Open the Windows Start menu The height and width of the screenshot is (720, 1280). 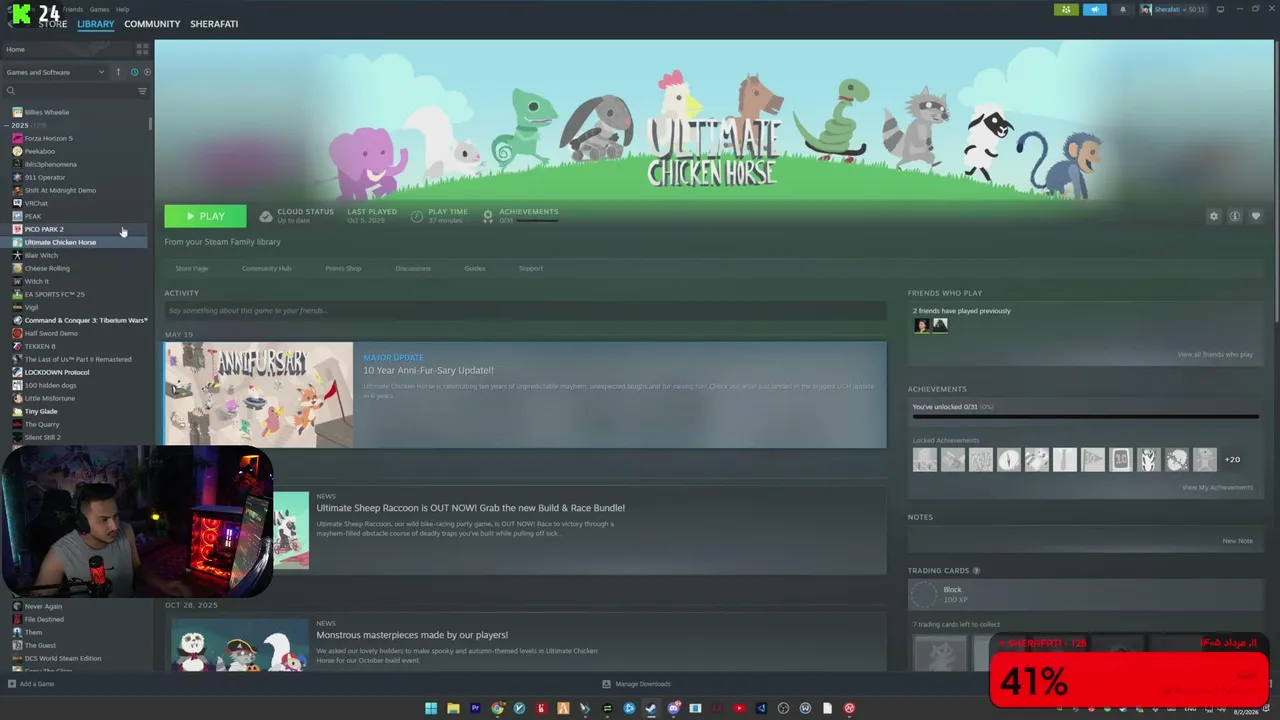431,708
